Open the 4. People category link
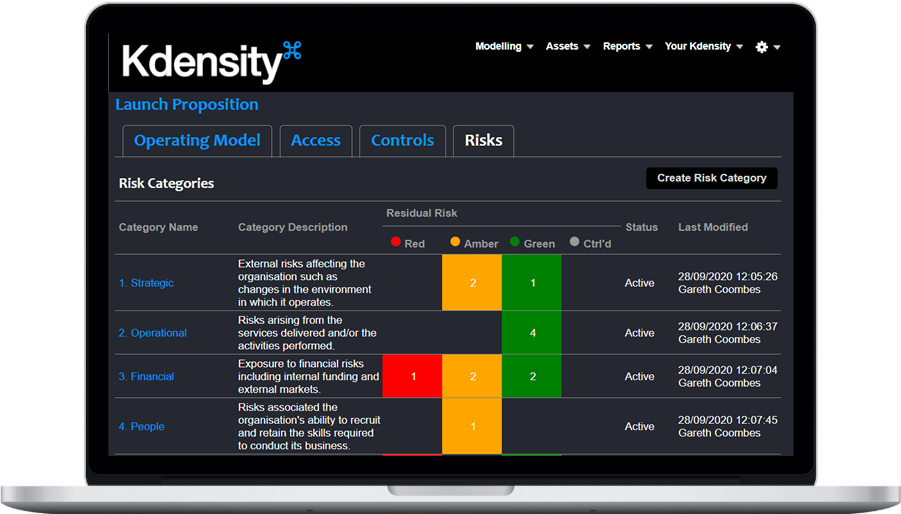This screenshot has height=514, width=901. point(141,427)
